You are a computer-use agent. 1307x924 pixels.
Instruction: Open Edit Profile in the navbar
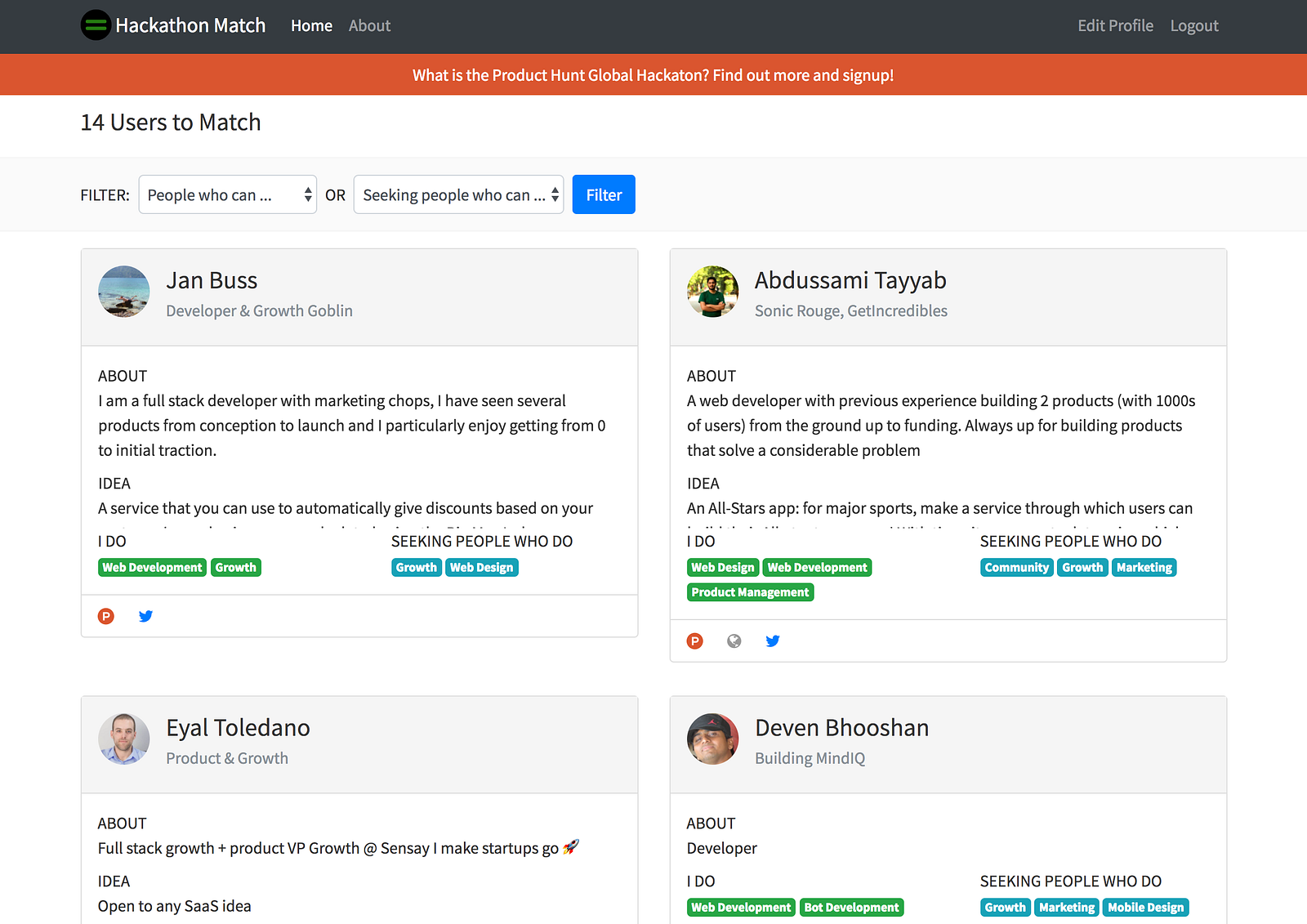[1115, 25]
